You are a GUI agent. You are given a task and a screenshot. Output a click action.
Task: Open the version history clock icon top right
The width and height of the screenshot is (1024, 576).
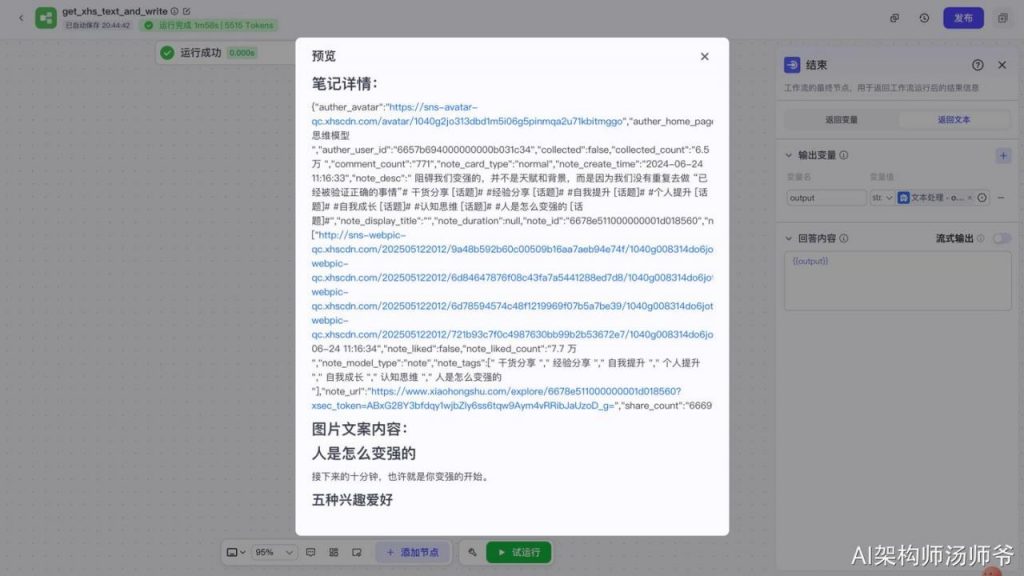[x=922, y=18]
